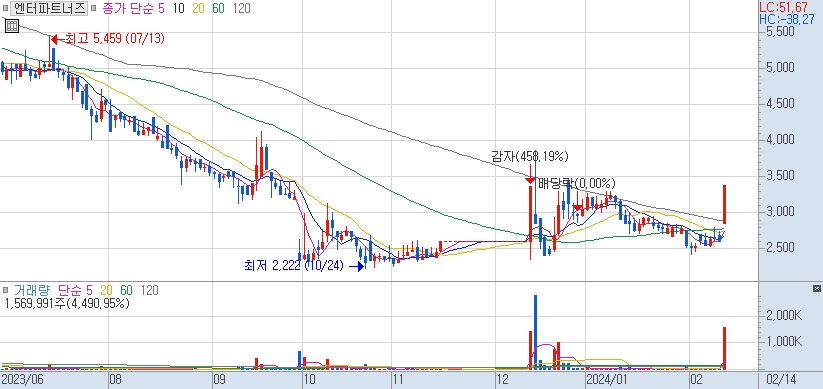Click the 3,500 price axis label
823x389 pixels.
click(x=779, y=176)
